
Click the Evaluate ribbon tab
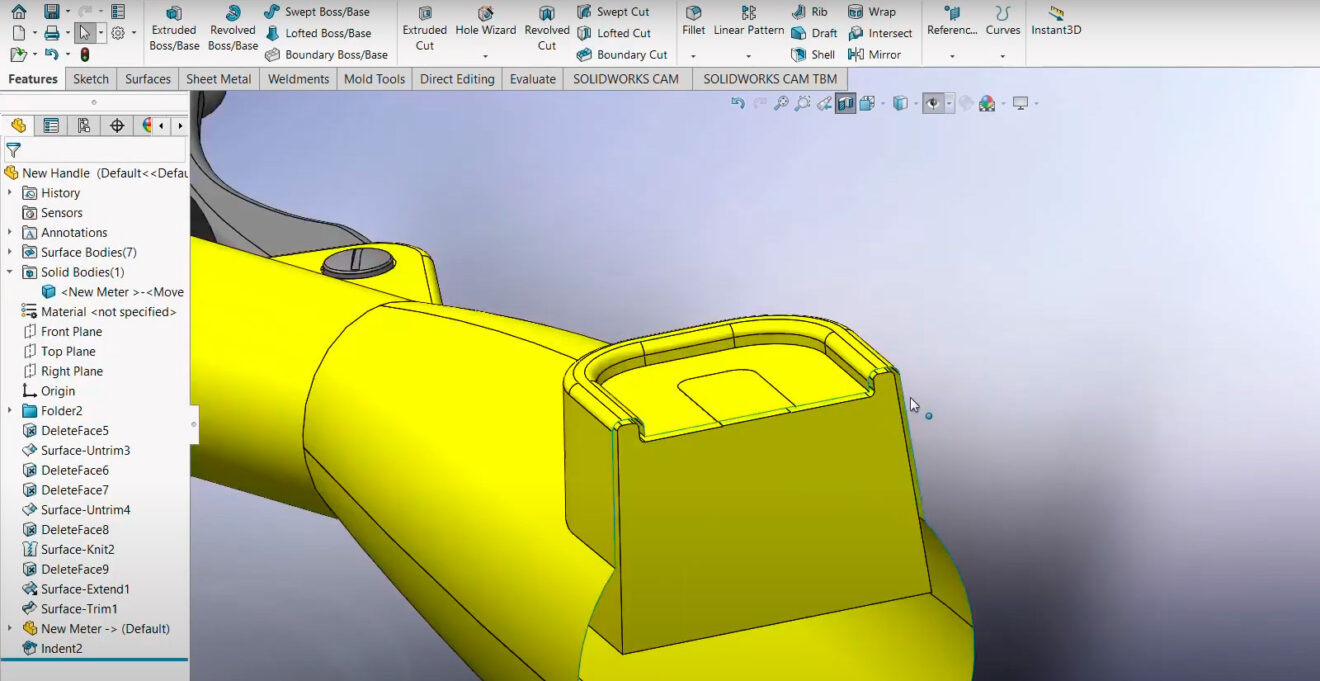[532, 78]
